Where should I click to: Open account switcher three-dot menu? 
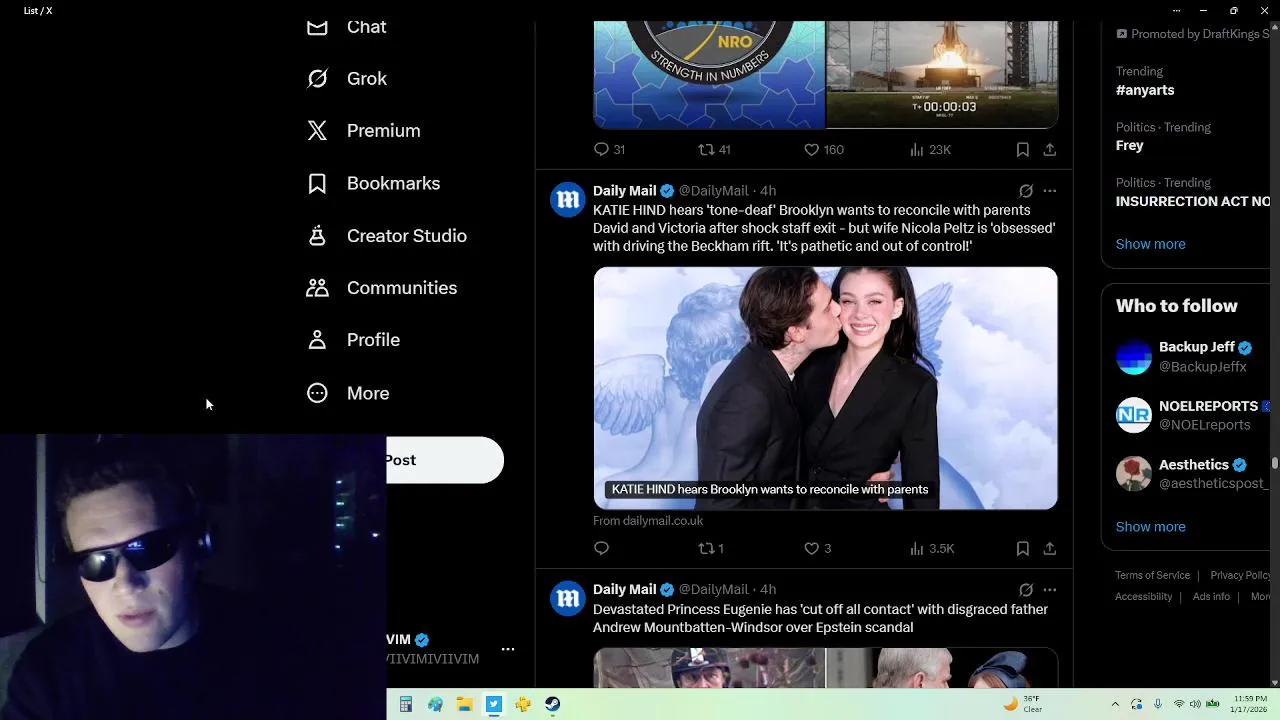[508, 649]
